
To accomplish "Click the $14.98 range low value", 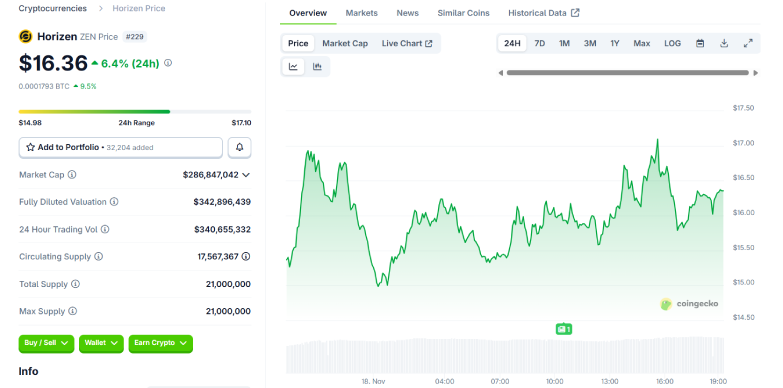I will click(x=30, y=123).
